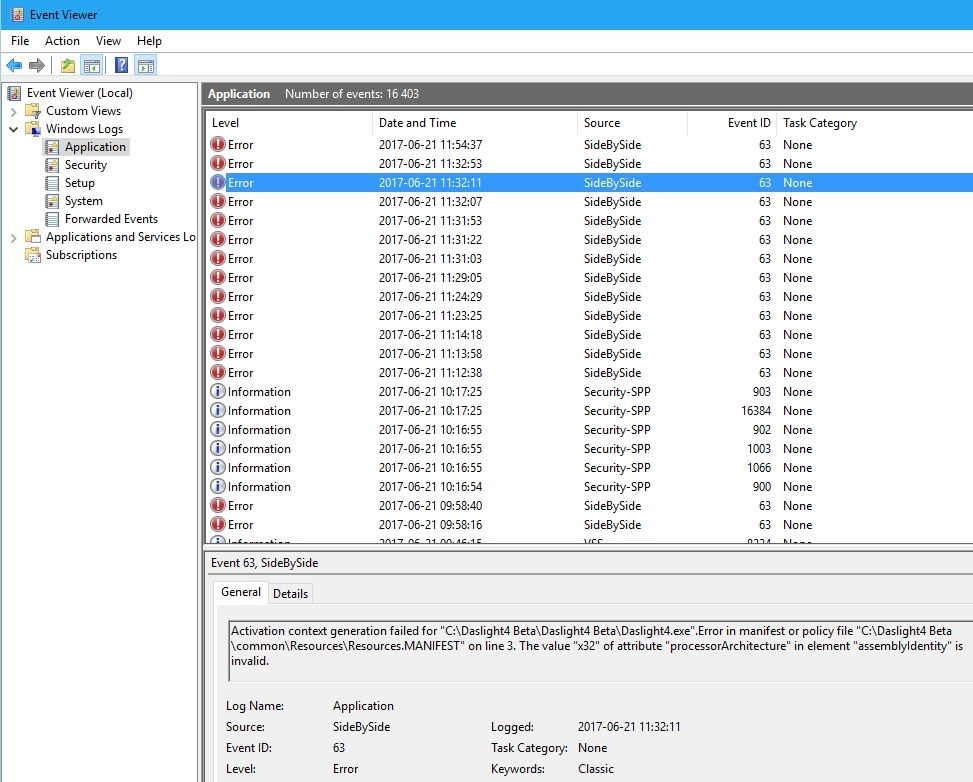Select the Security-SPP row with Event ID 902
The width and height of the screenshot is (973, 782).
click(589, 429)
